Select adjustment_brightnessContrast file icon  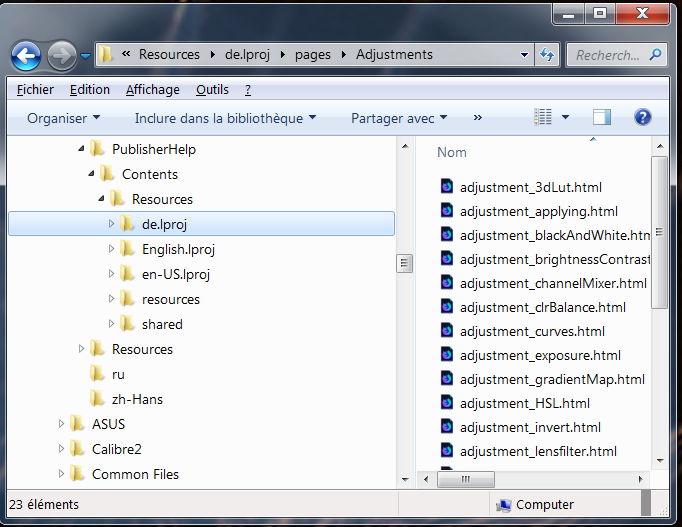tap(447, 259)
